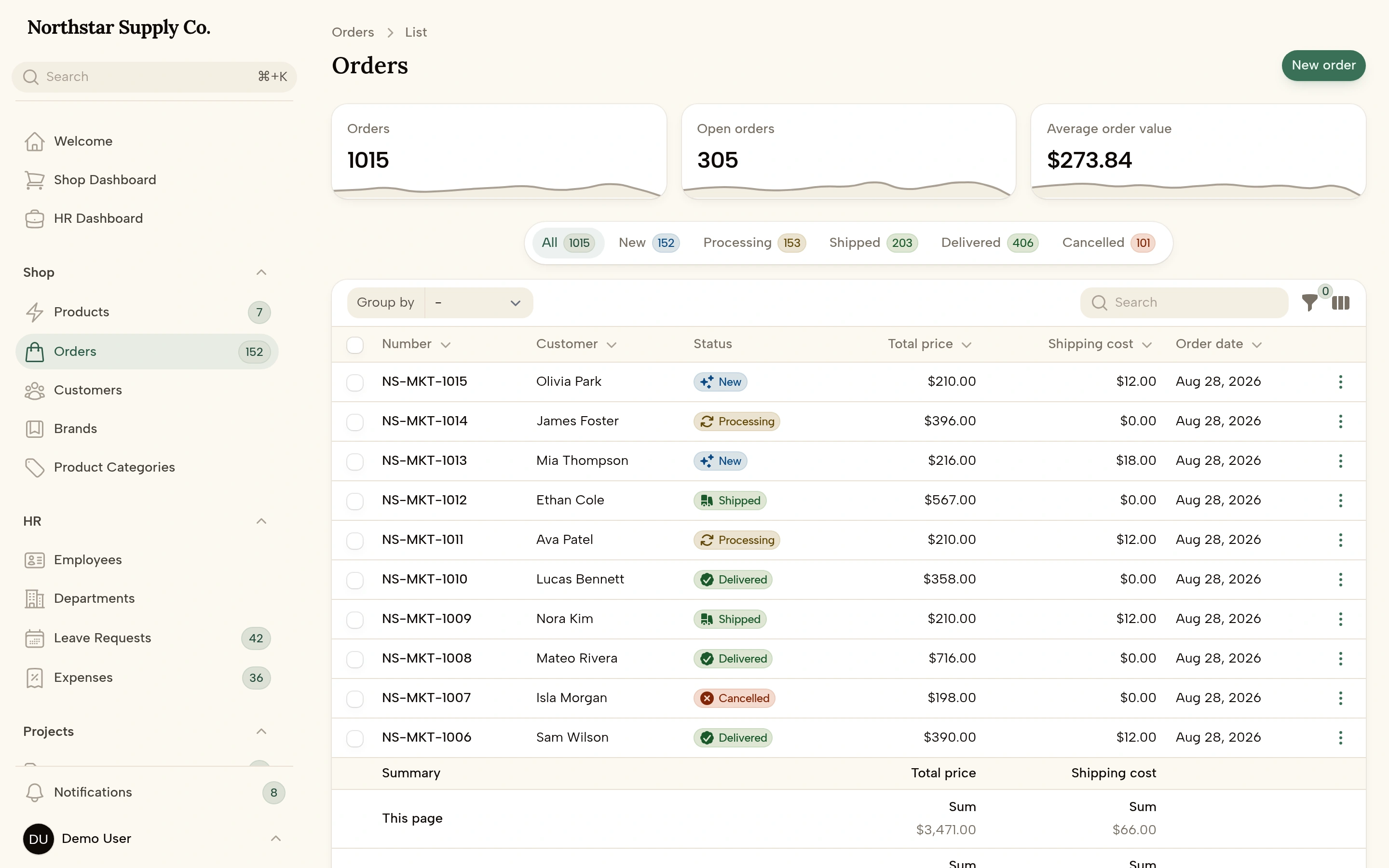Click the Brands bookmark icon
This screenshot has width=1389, height=868.
[34, 428]
